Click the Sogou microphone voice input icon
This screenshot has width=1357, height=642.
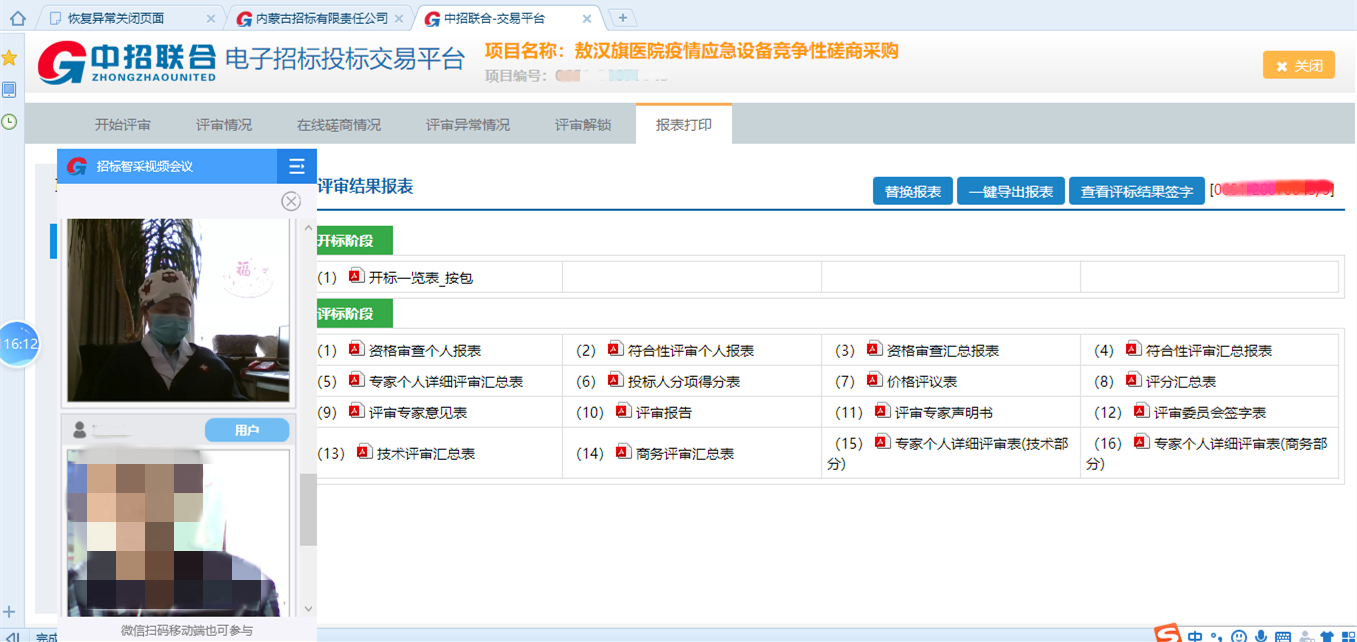tap(1261, 636)
